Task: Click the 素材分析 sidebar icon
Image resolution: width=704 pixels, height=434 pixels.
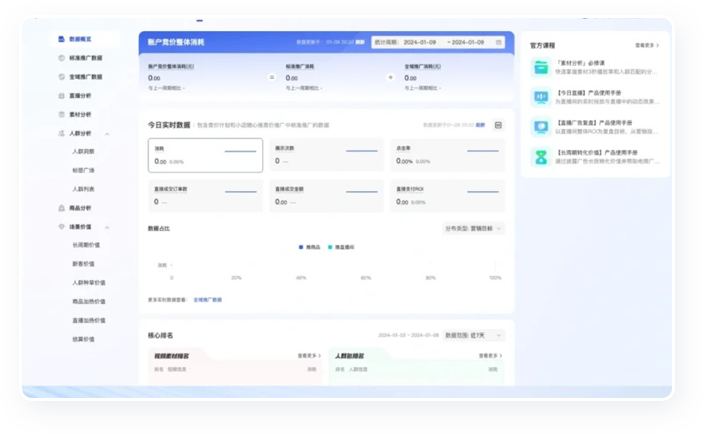Action: coord(61,114)
